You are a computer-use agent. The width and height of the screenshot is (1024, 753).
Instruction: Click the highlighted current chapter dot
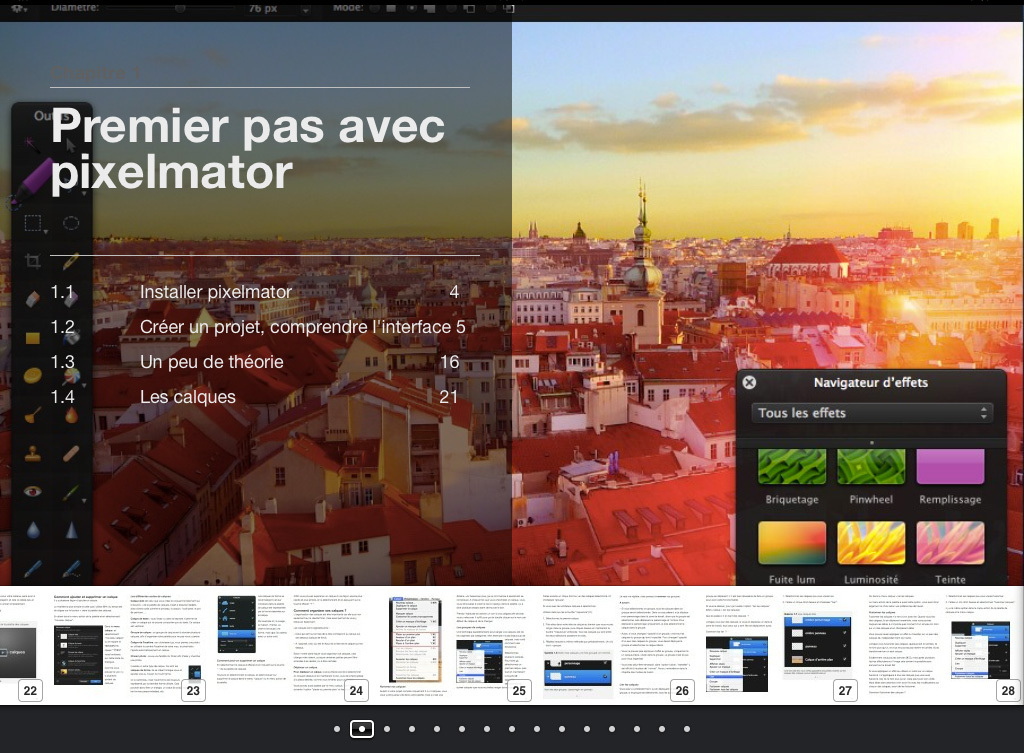pyautogui.click(x=362, y=729)
